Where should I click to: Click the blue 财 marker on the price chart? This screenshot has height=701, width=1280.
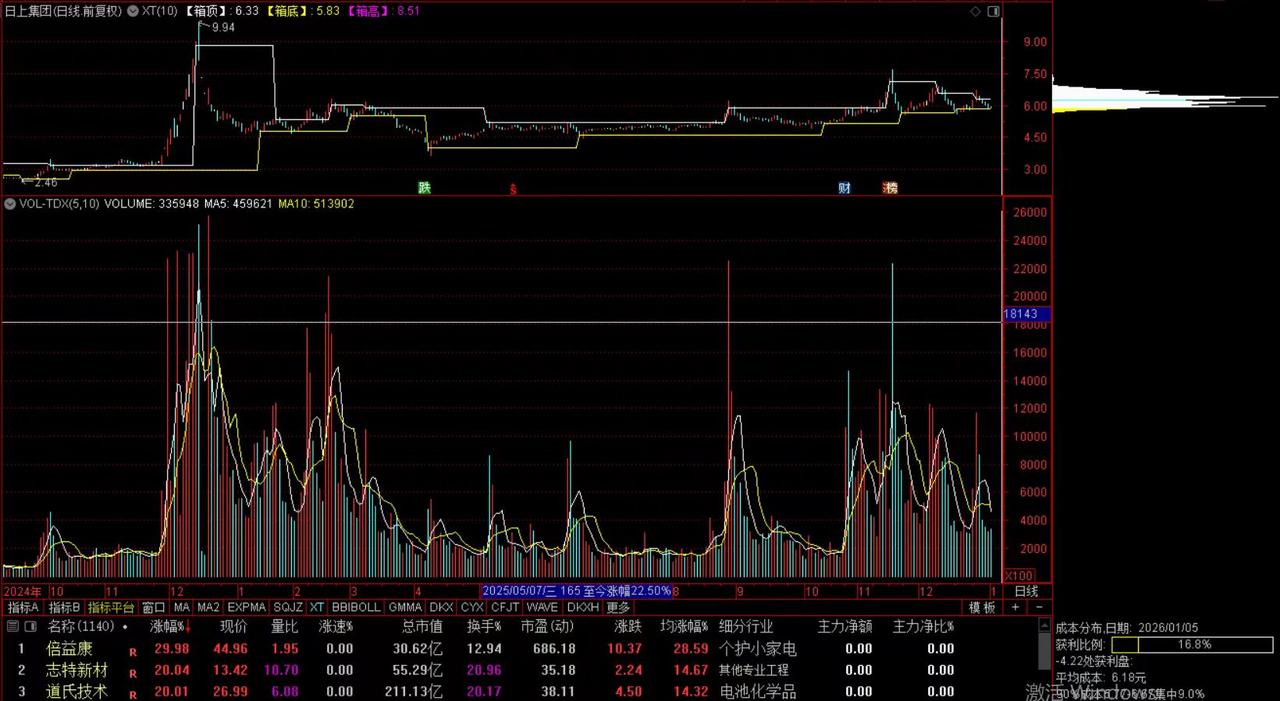[x=845, y=187]
